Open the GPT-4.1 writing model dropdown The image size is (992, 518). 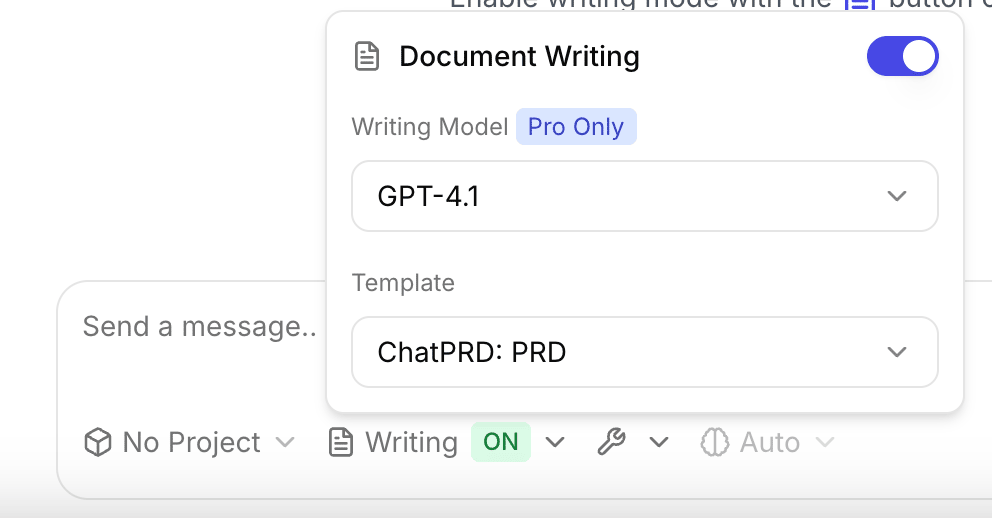point(645,196)
